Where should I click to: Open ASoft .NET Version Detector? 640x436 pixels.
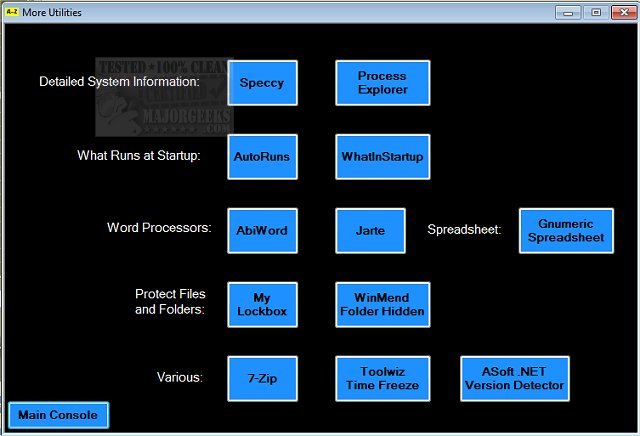click(x=515, y=378)
